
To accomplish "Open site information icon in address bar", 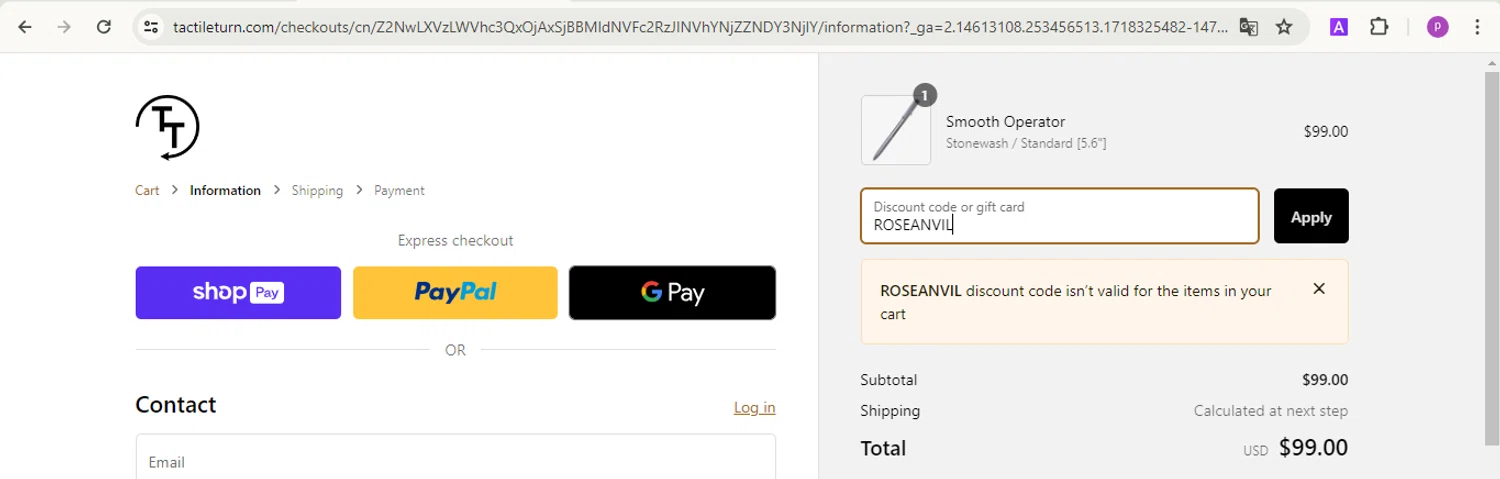I will [151, 27].
